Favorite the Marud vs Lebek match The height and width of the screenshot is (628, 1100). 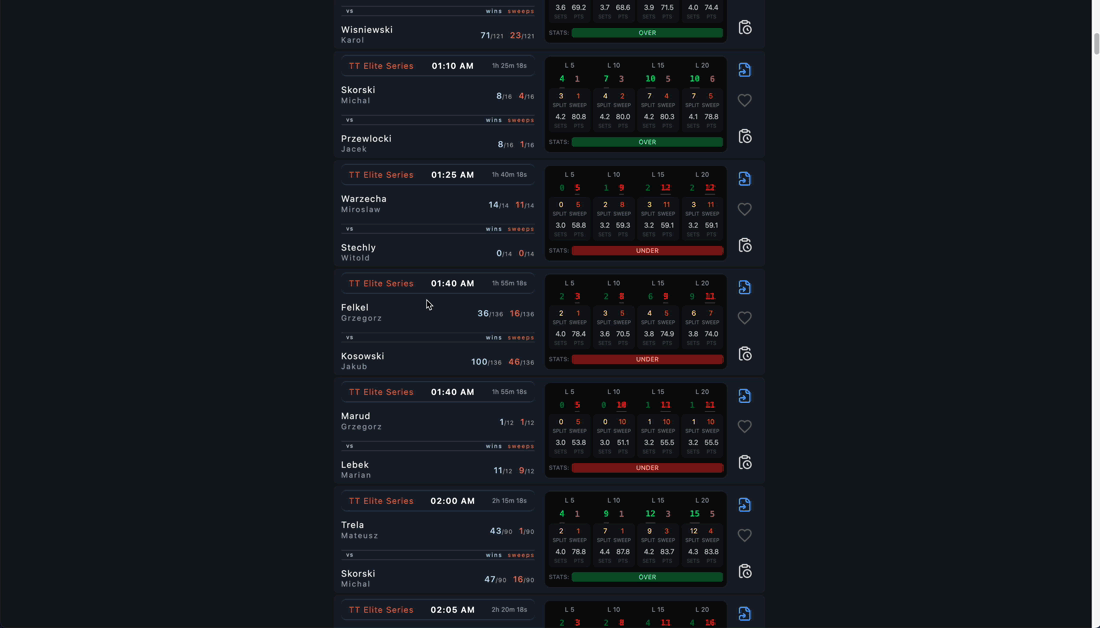click(x=745, y=427)
